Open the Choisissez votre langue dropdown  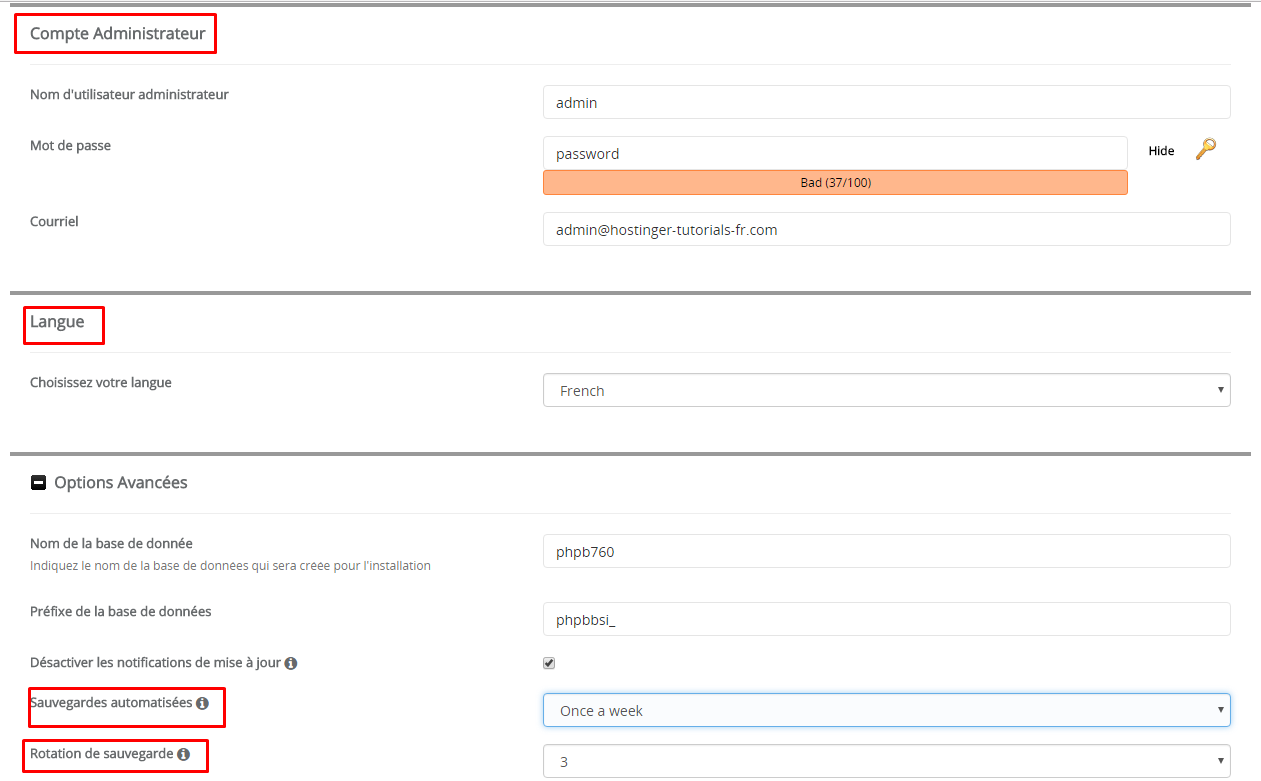pos(886,391)
